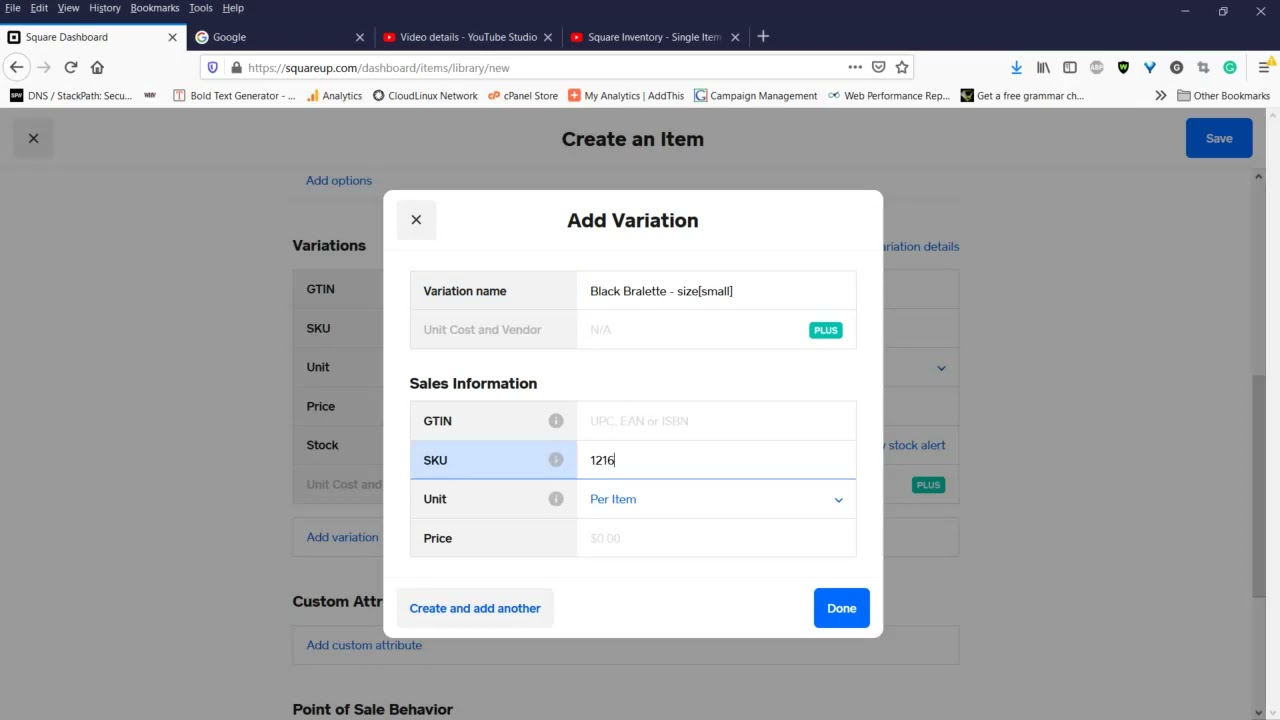Open the Library icon
Image resolution: width=1280 pixels, height=720 pixels.
pos(1043,67)
